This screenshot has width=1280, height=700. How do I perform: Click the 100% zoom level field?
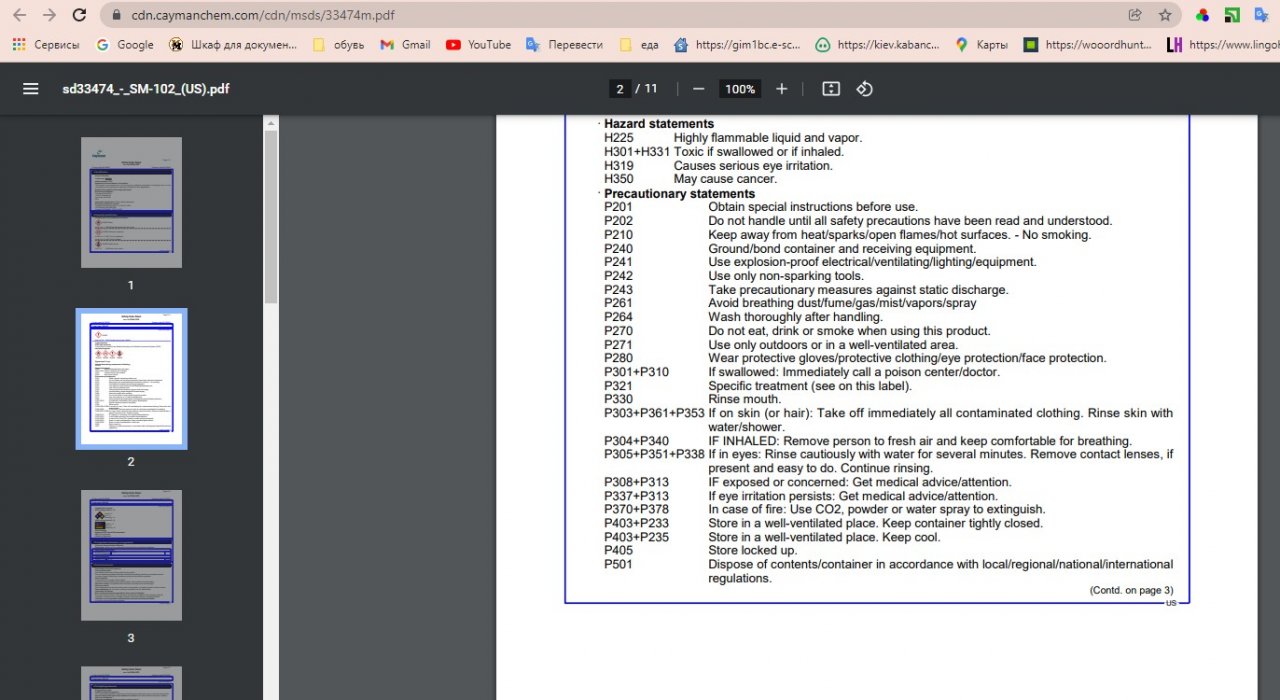(x=740, y=89)
